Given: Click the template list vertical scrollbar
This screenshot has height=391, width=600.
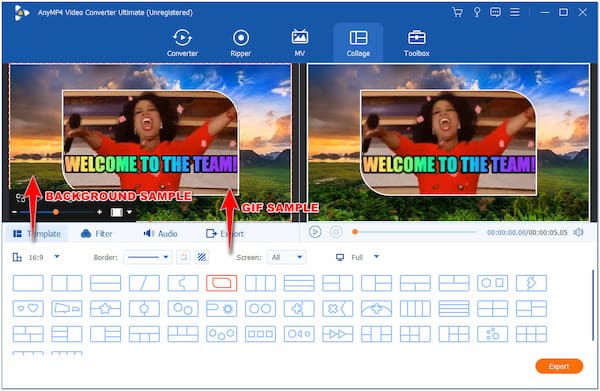Looking at the screenshot, I should point(593,305).
